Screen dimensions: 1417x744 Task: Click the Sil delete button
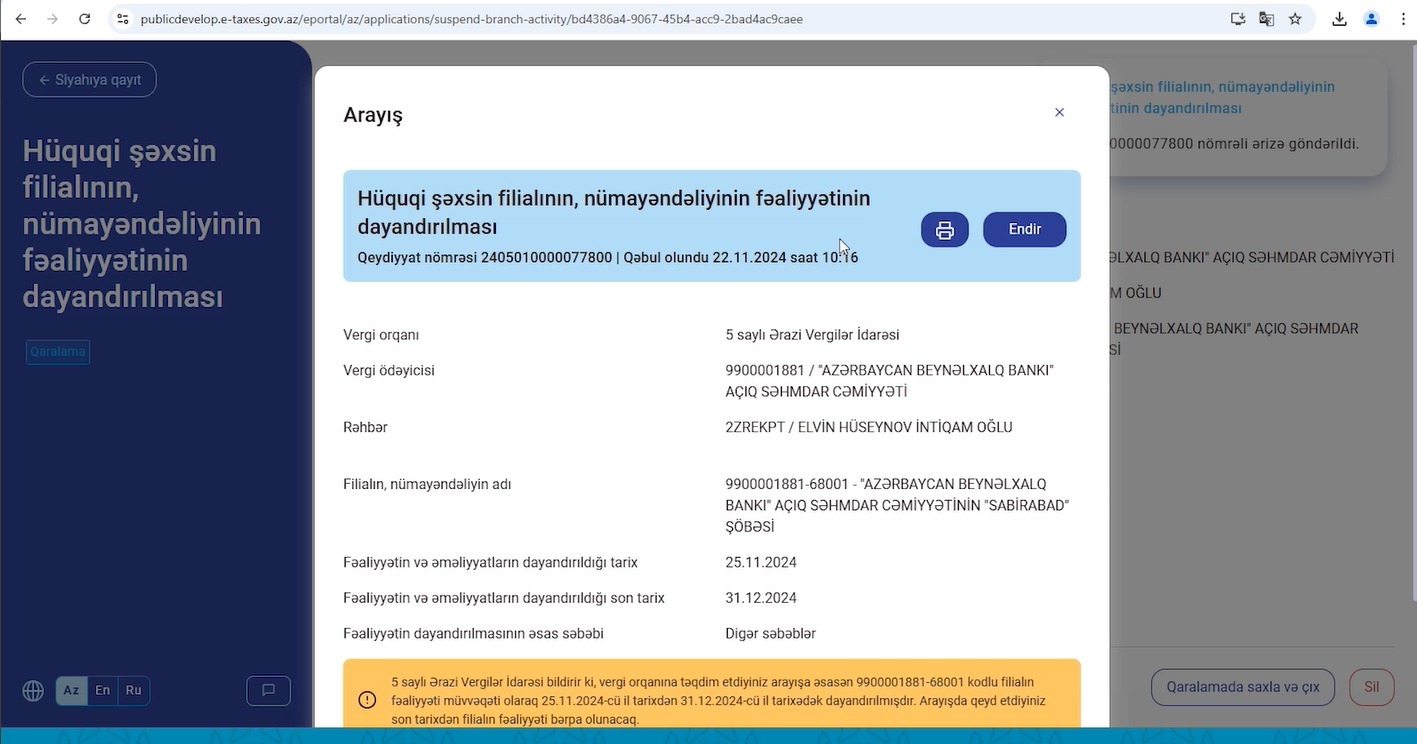tap(1371, 688)
